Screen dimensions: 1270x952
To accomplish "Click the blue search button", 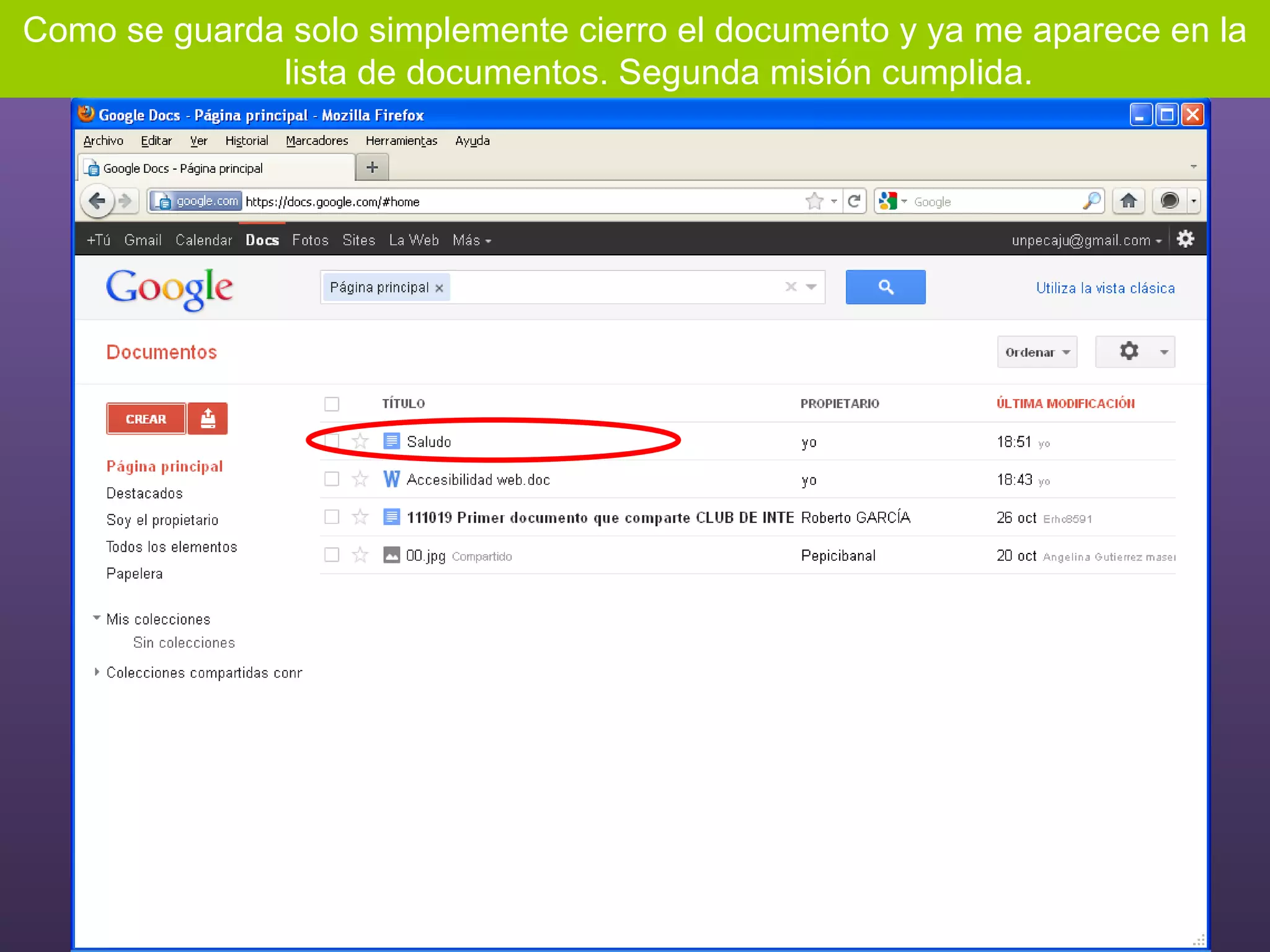I will (x=886, y=287).
